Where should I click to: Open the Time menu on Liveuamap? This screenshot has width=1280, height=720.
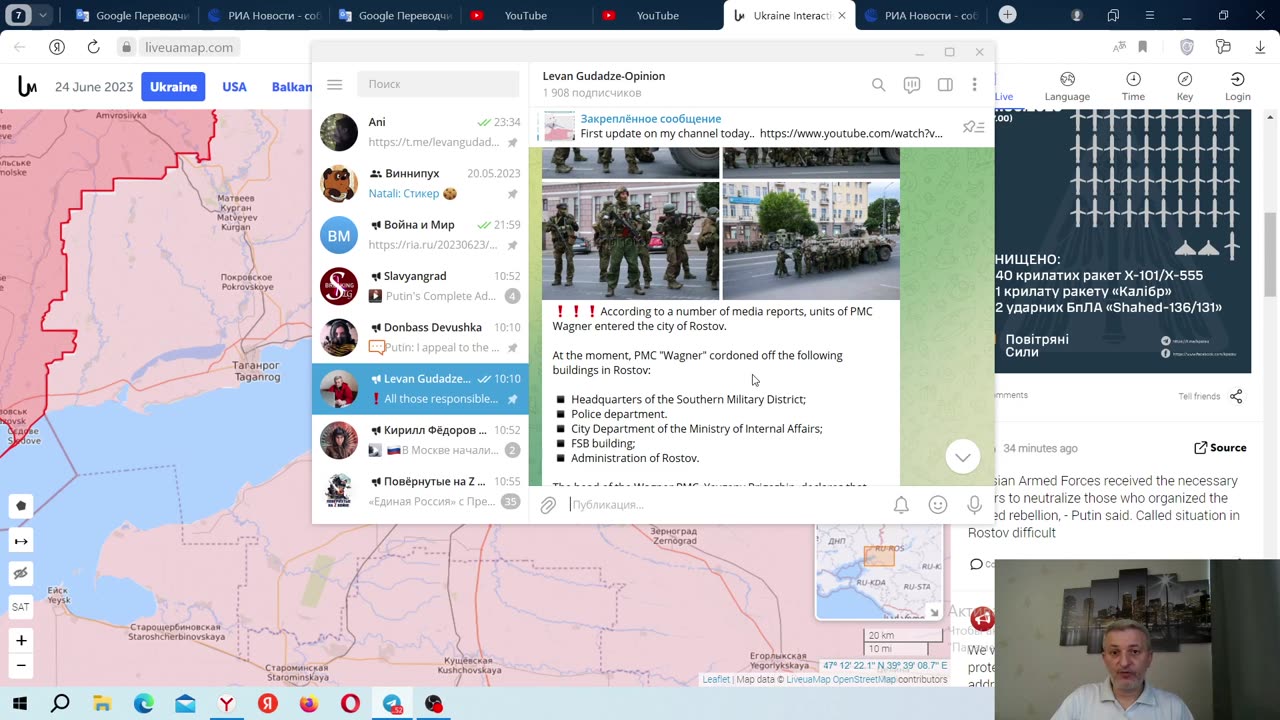pyautogui.click(x=1133, y=87)
